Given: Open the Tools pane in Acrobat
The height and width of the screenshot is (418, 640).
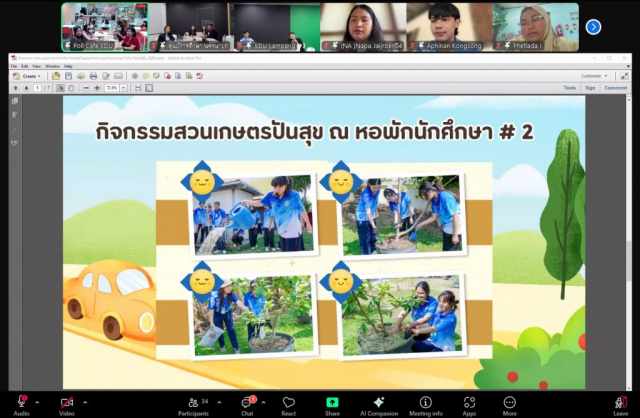Looking at the screenshot, I should click(x=569, y=88).
